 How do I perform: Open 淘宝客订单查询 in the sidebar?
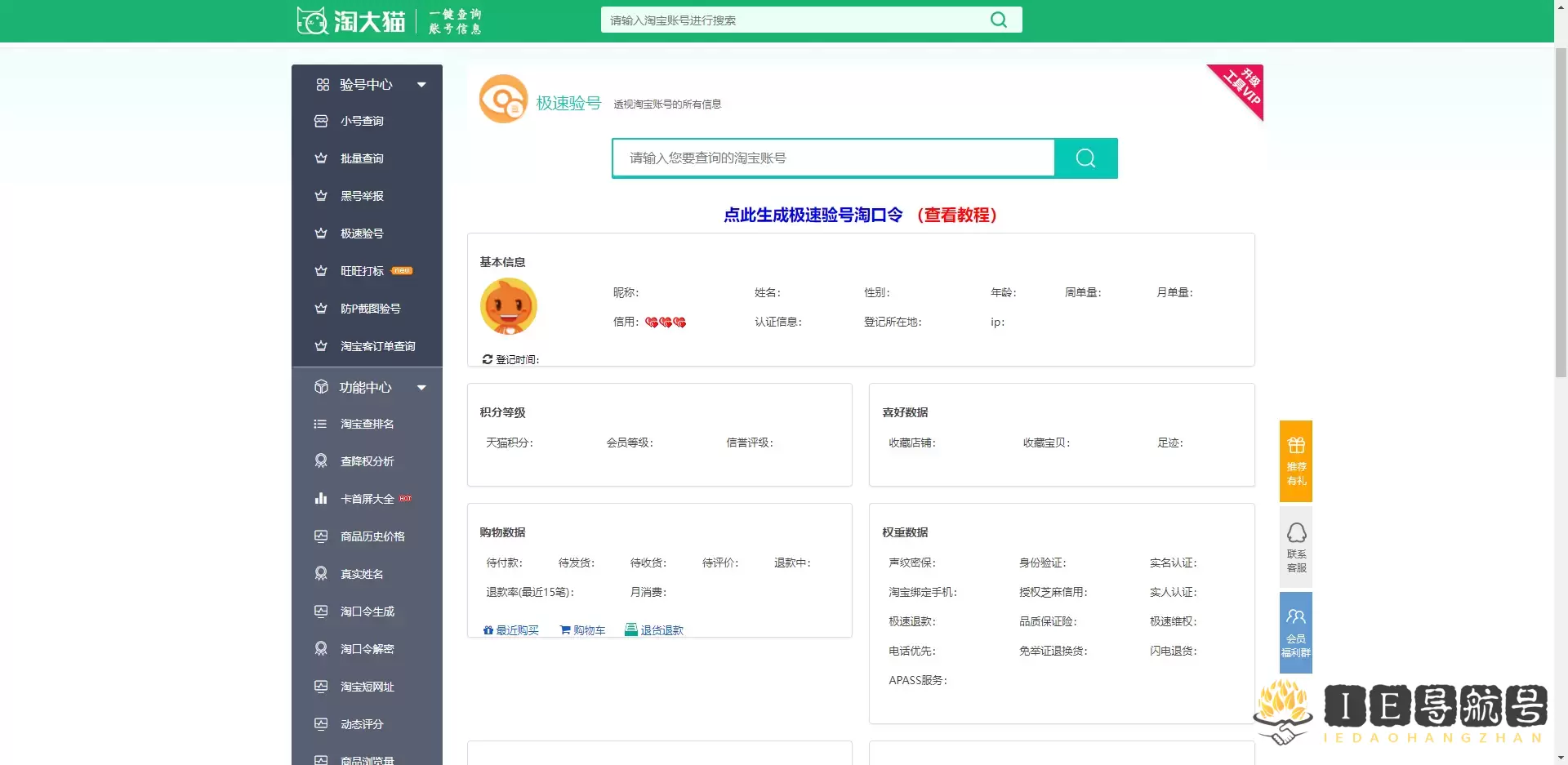coord(377,346)
